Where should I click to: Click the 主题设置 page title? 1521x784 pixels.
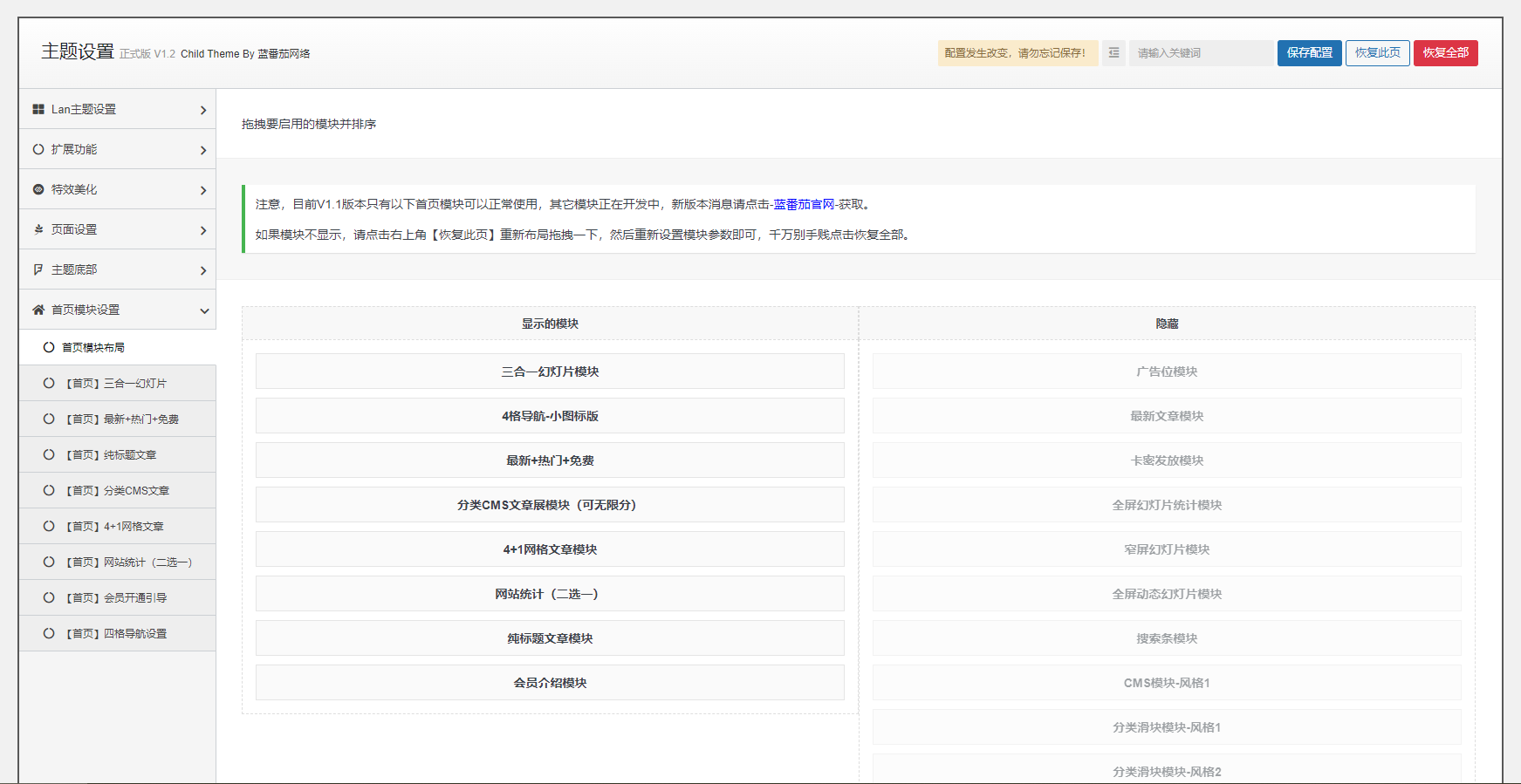click(78, 51)
